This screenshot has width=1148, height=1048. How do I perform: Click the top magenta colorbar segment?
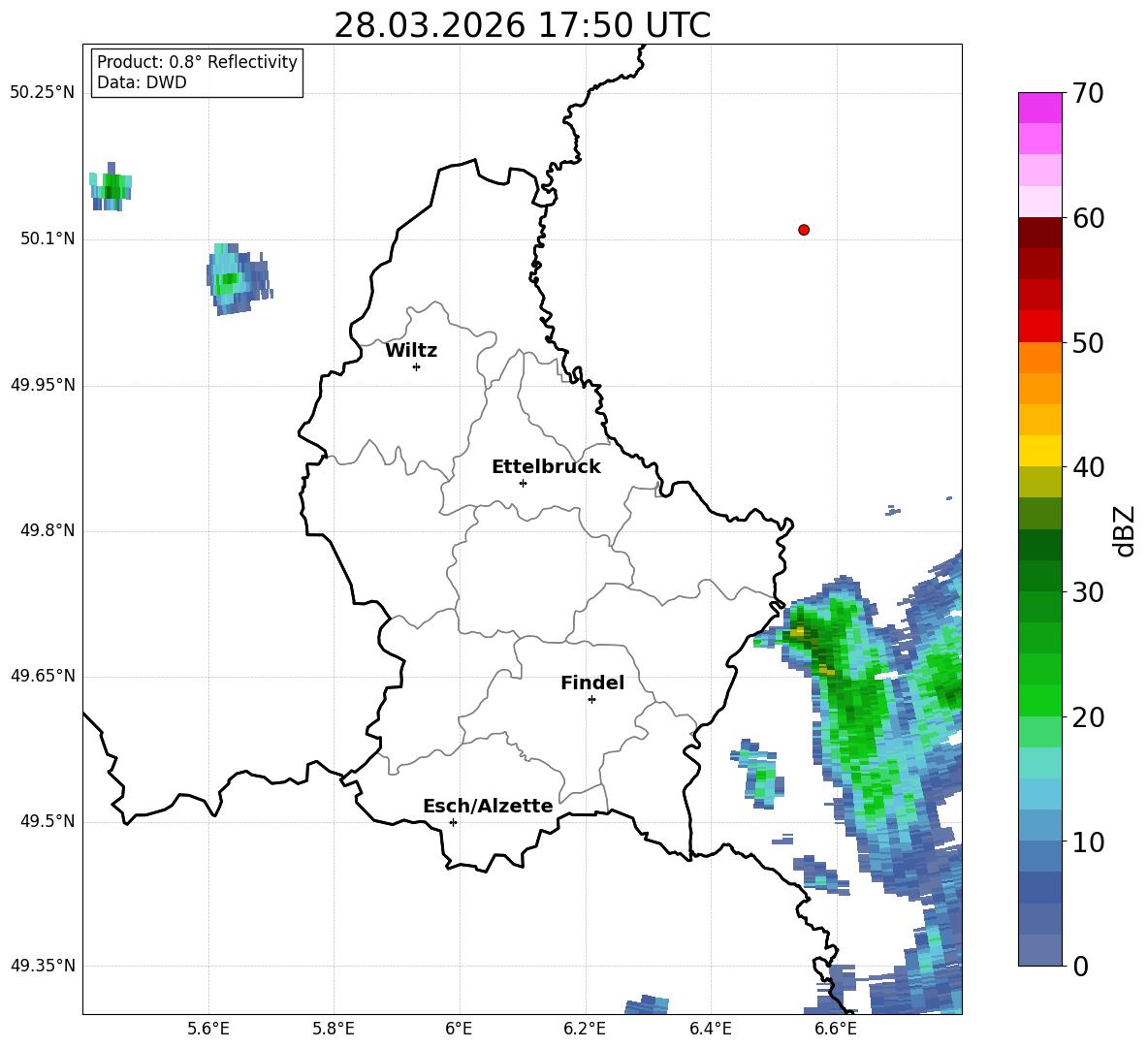click(1039, 108)
